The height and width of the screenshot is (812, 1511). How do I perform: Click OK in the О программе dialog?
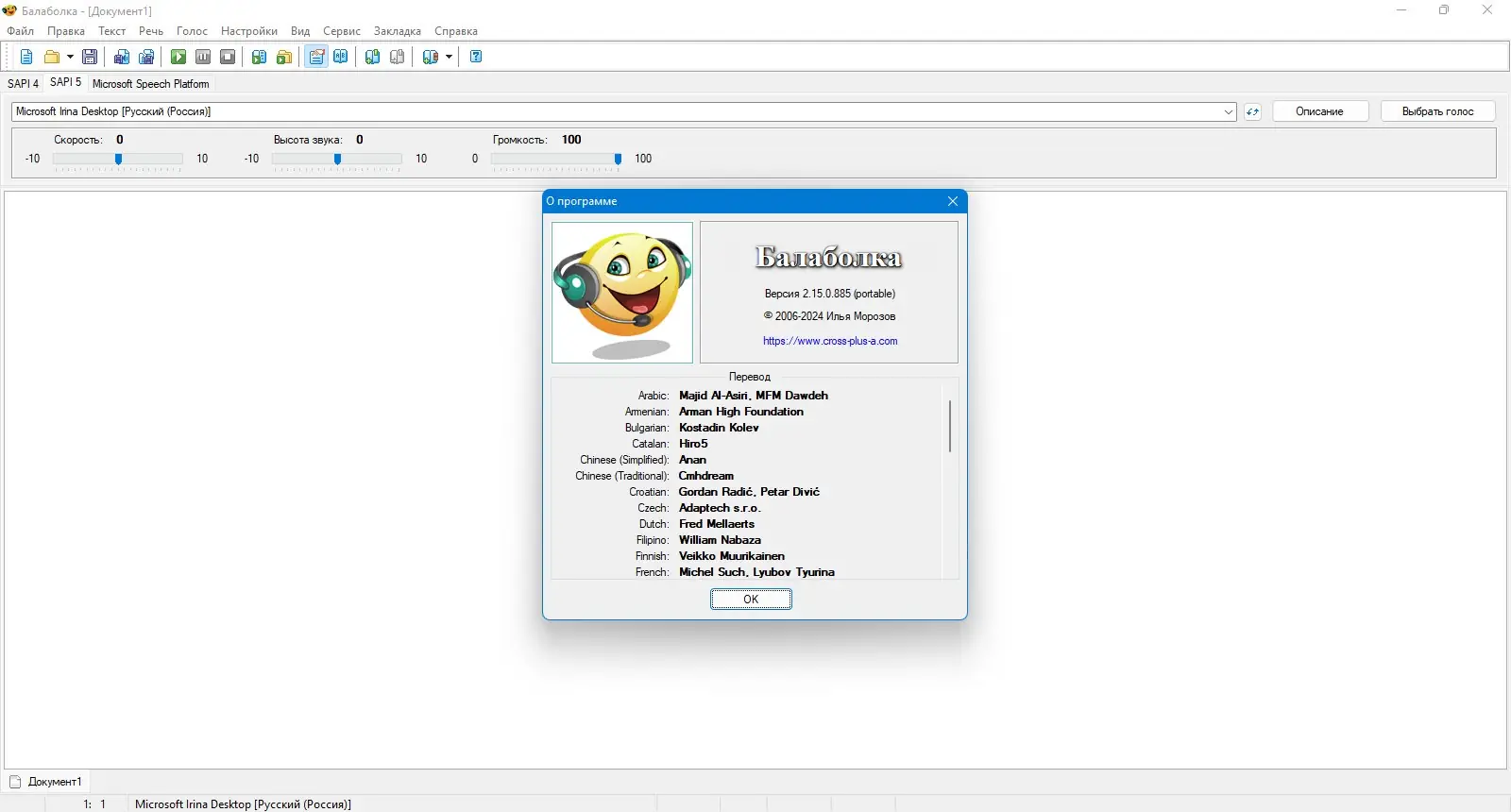click(x=751, y=599)
